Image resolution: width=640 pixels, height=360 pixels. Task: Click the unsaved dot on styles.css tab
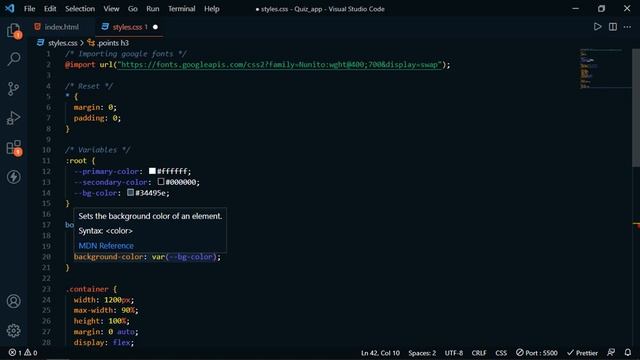point(155,27)
